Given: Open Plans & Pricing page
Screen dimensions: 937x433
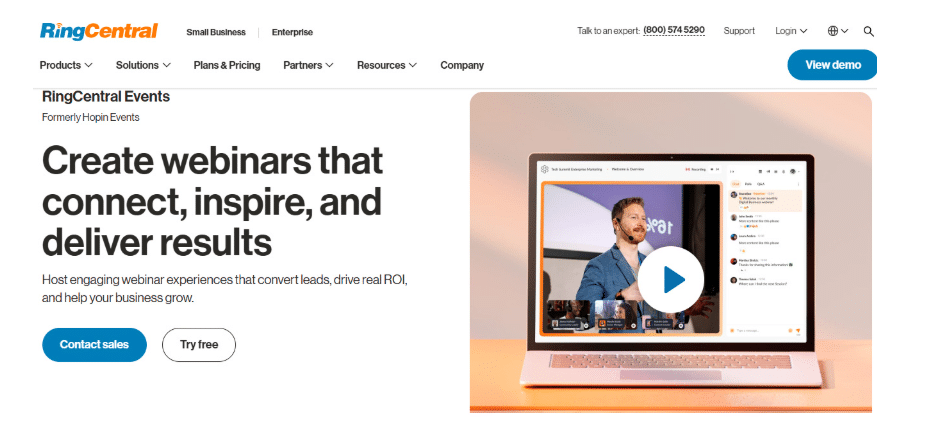Looking at the screenshot, I should [x=227, y=65].
